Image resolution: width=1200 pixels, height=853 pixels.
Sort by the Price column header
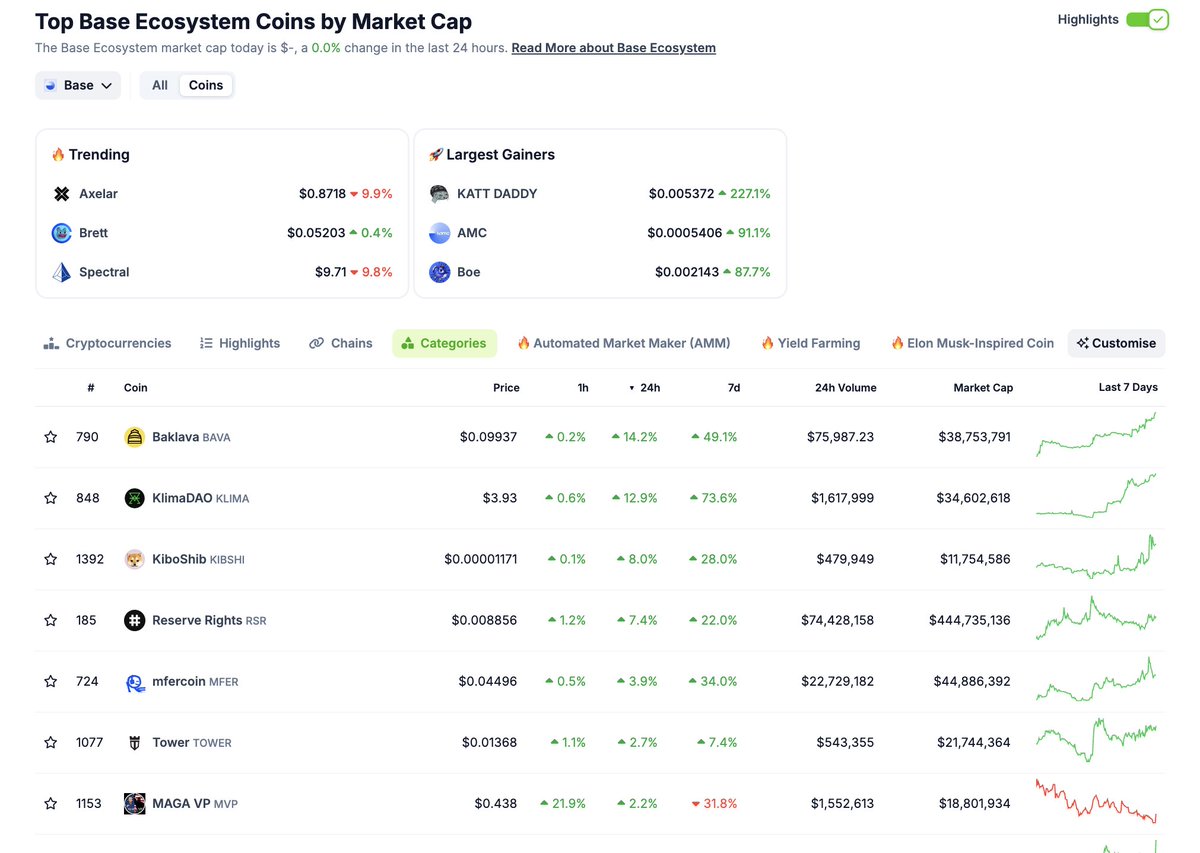tap(506, 388)
